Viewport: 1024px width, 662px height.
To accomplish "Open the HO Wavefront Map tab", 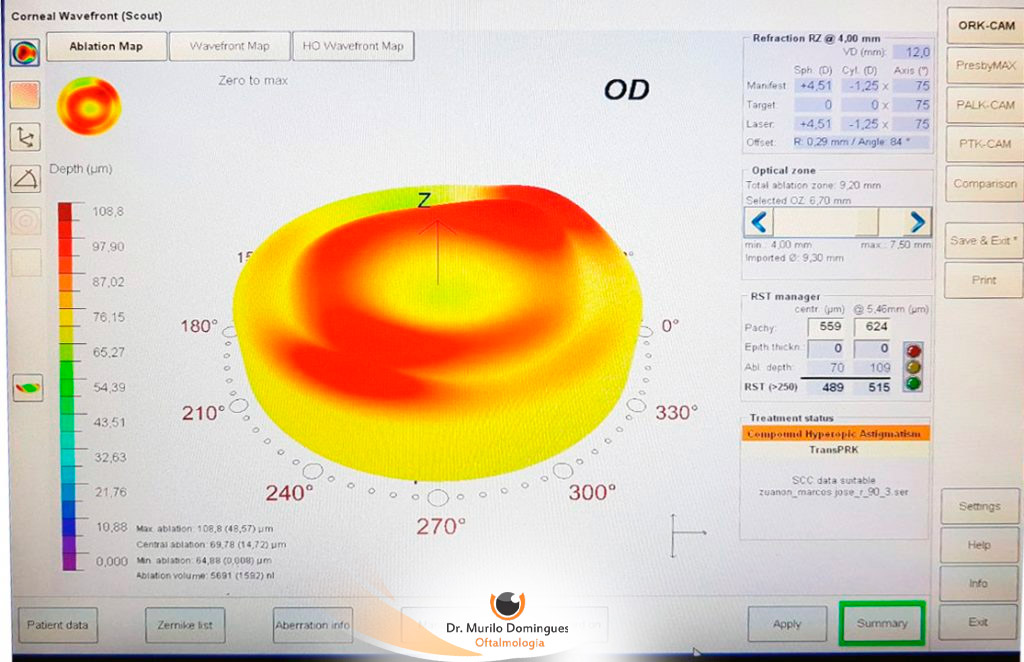I will coord(353,46).
